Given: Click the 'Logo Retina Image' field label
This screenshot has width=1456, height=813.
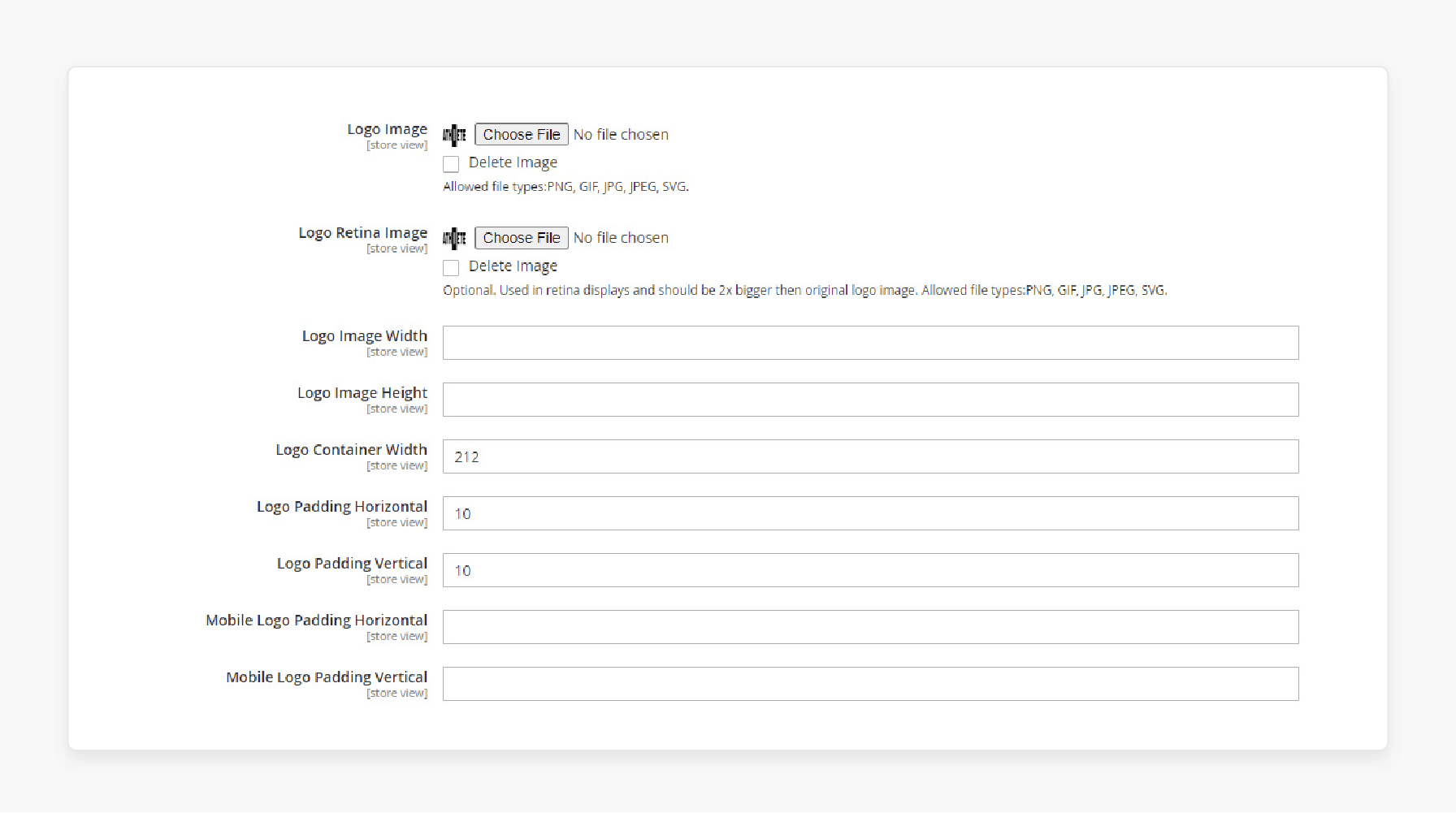Looking at the screenshot, I should click(362, 233).
